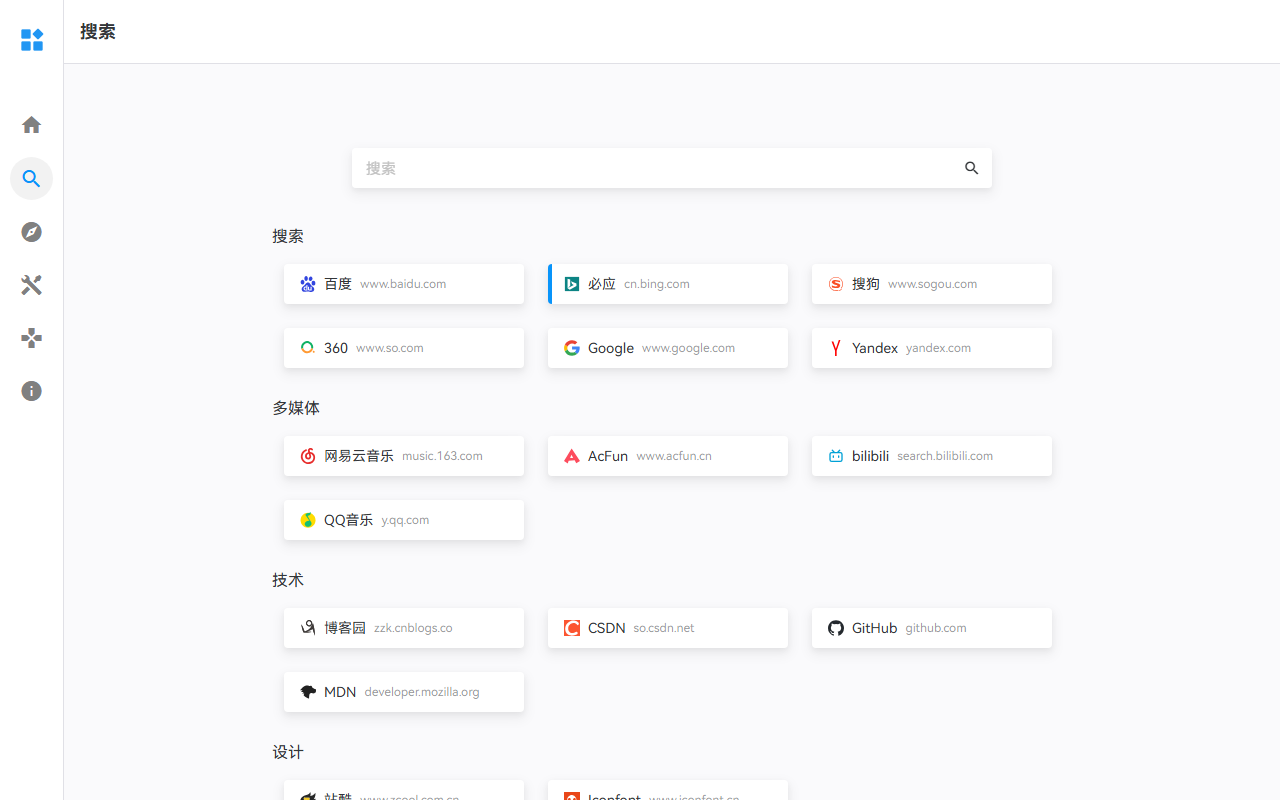
Task: Pick the GitHub card under 技术
Action: [932, 628]
